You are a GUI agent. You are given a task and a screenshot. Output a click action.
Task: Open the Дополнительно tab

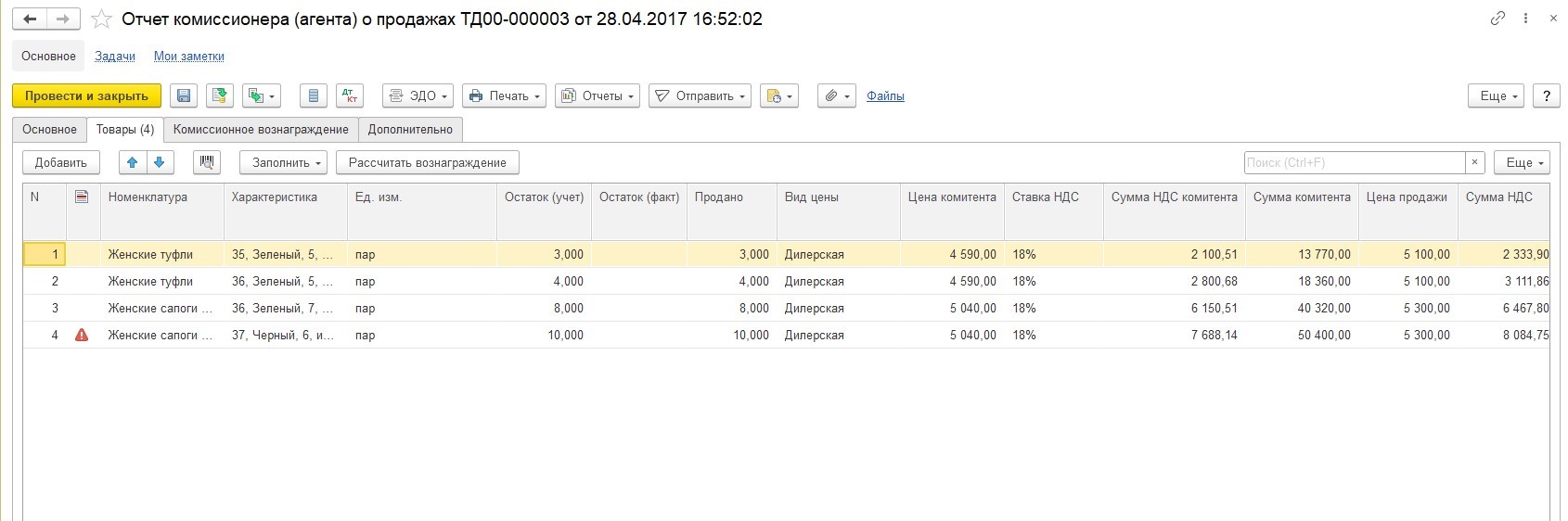click(x=410, y=130)
